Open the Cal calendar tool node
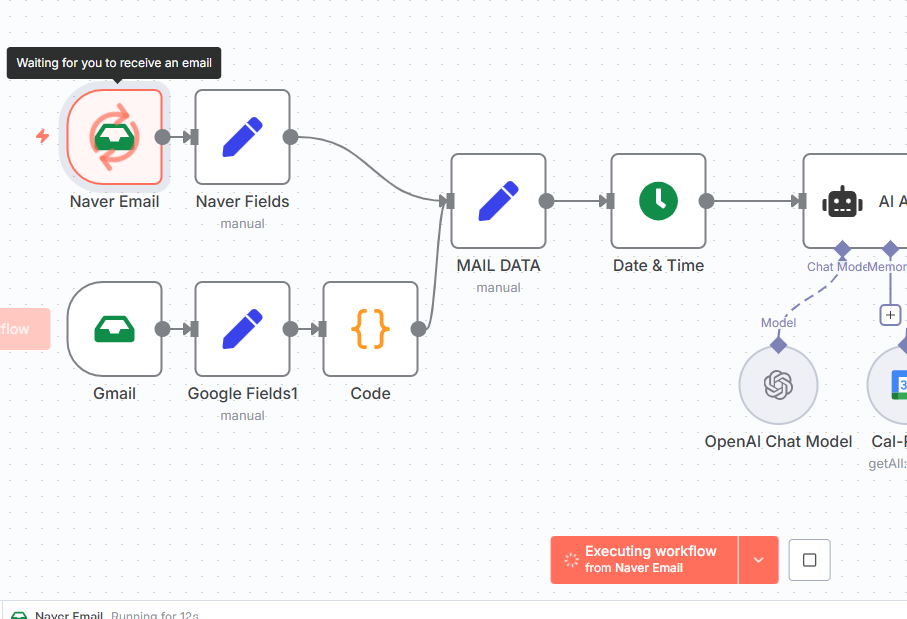907x619 pixels. click(888, 385)
